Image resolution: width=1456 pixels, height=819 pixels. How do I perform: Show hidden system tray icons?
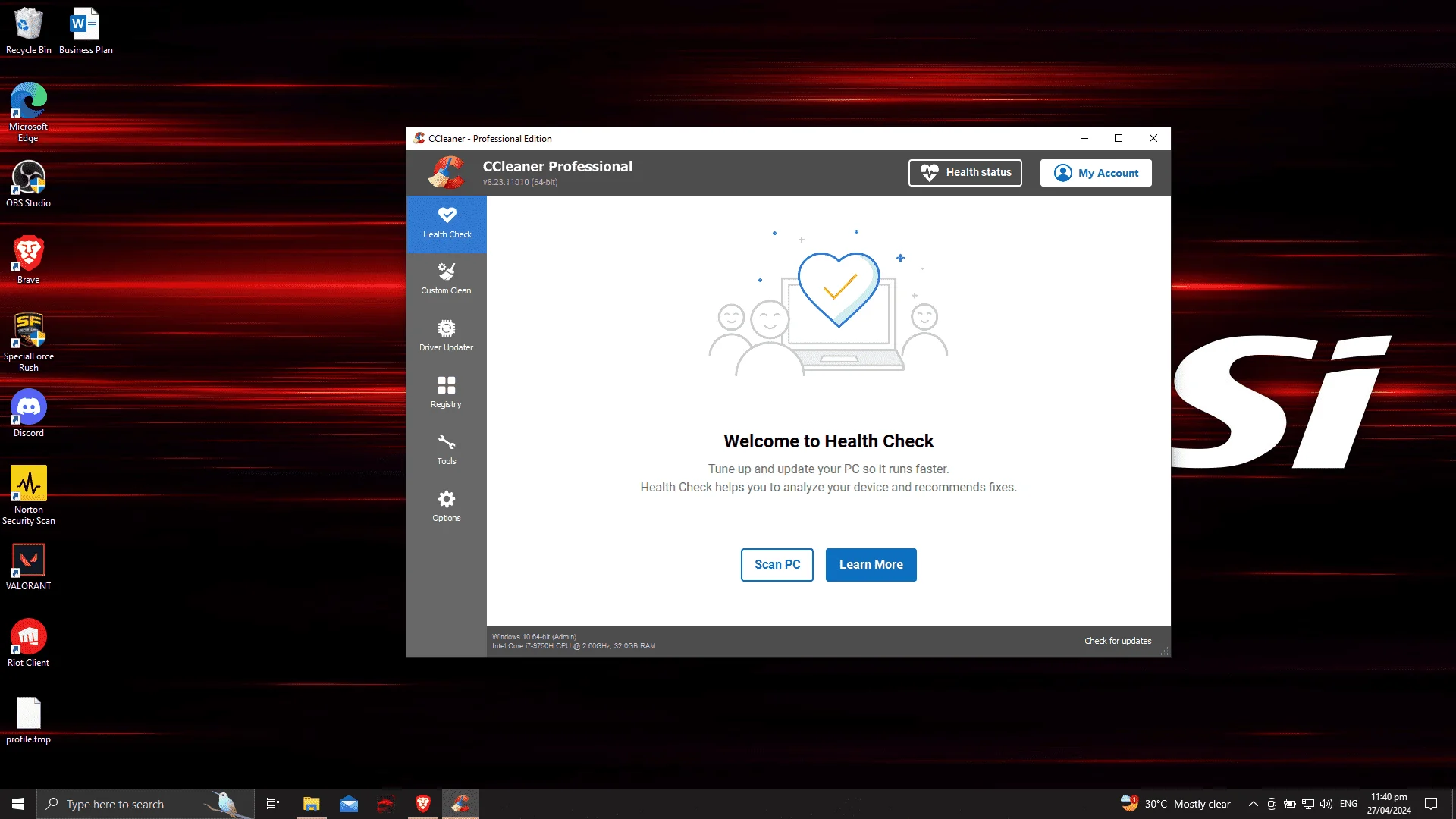pos(1254,804)
